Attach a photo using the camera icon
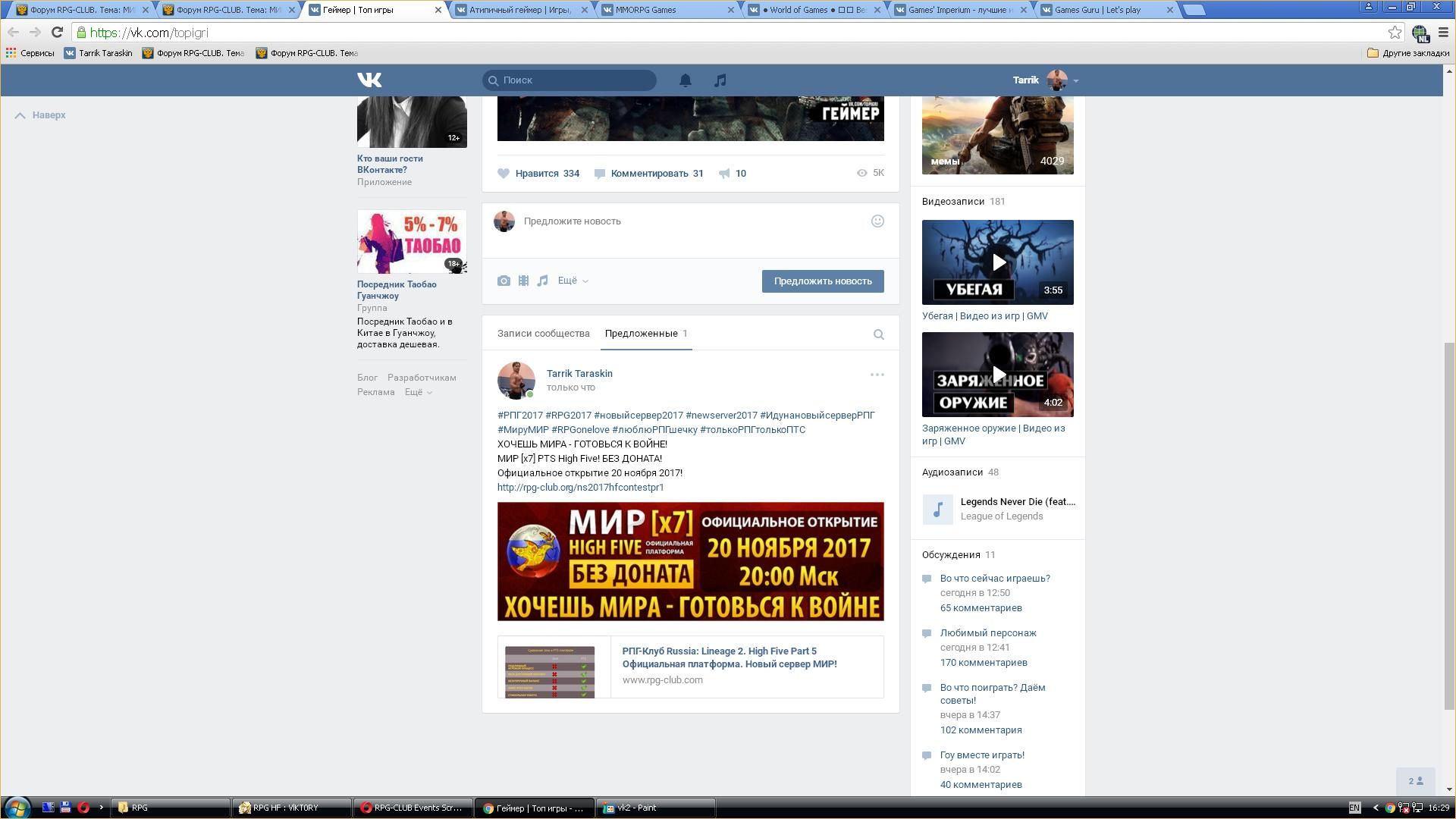This screenshot has height=819, width=1456. (504, 281)
